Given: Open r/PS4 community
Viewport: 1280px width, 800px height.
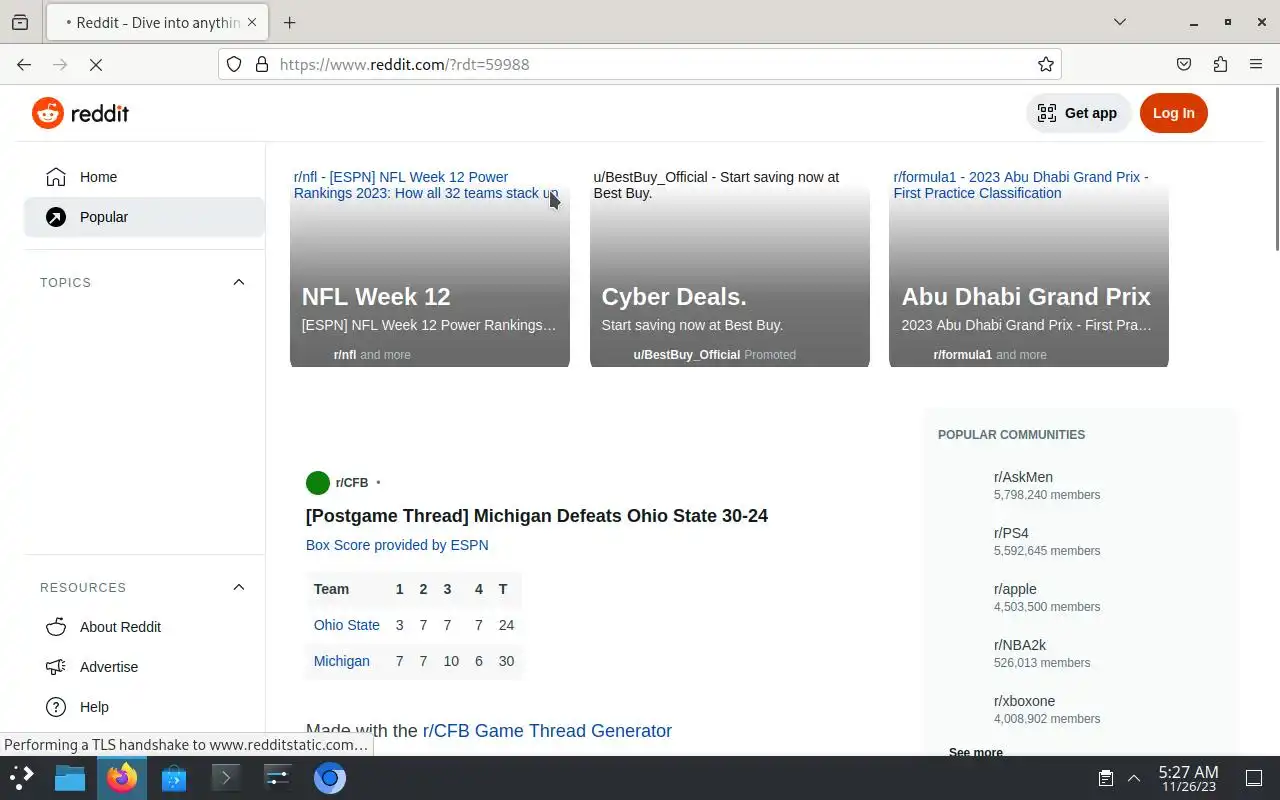Looking at the screenshot, I should pos(1011,533).
